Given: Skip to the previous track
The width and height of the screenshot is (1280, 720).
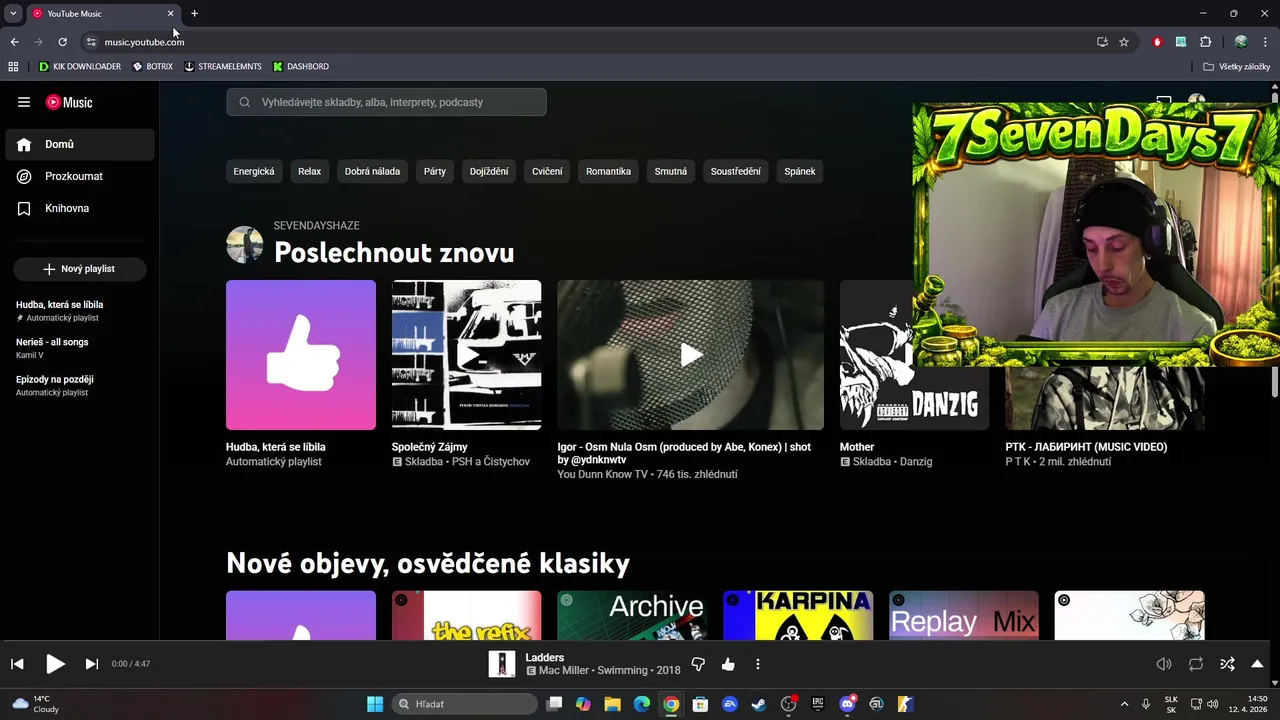Looking at the screenshot, I should pos(17,664).
